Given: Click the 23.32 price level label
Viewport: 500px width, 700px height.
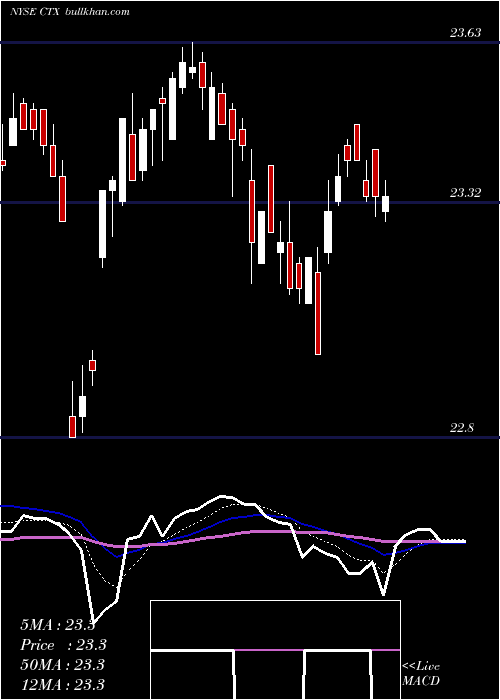Looking at the screenshot, I should click(465, 193).
